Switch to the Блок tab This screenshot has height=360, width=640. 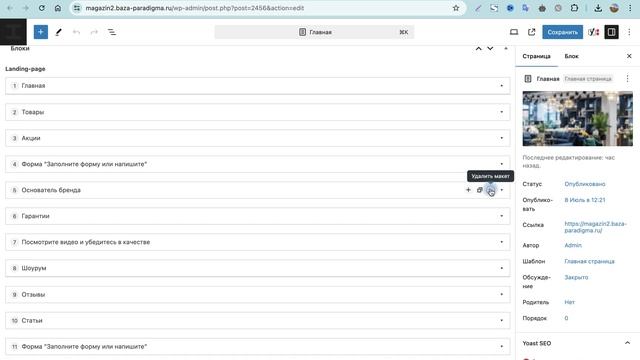(571, 56)
